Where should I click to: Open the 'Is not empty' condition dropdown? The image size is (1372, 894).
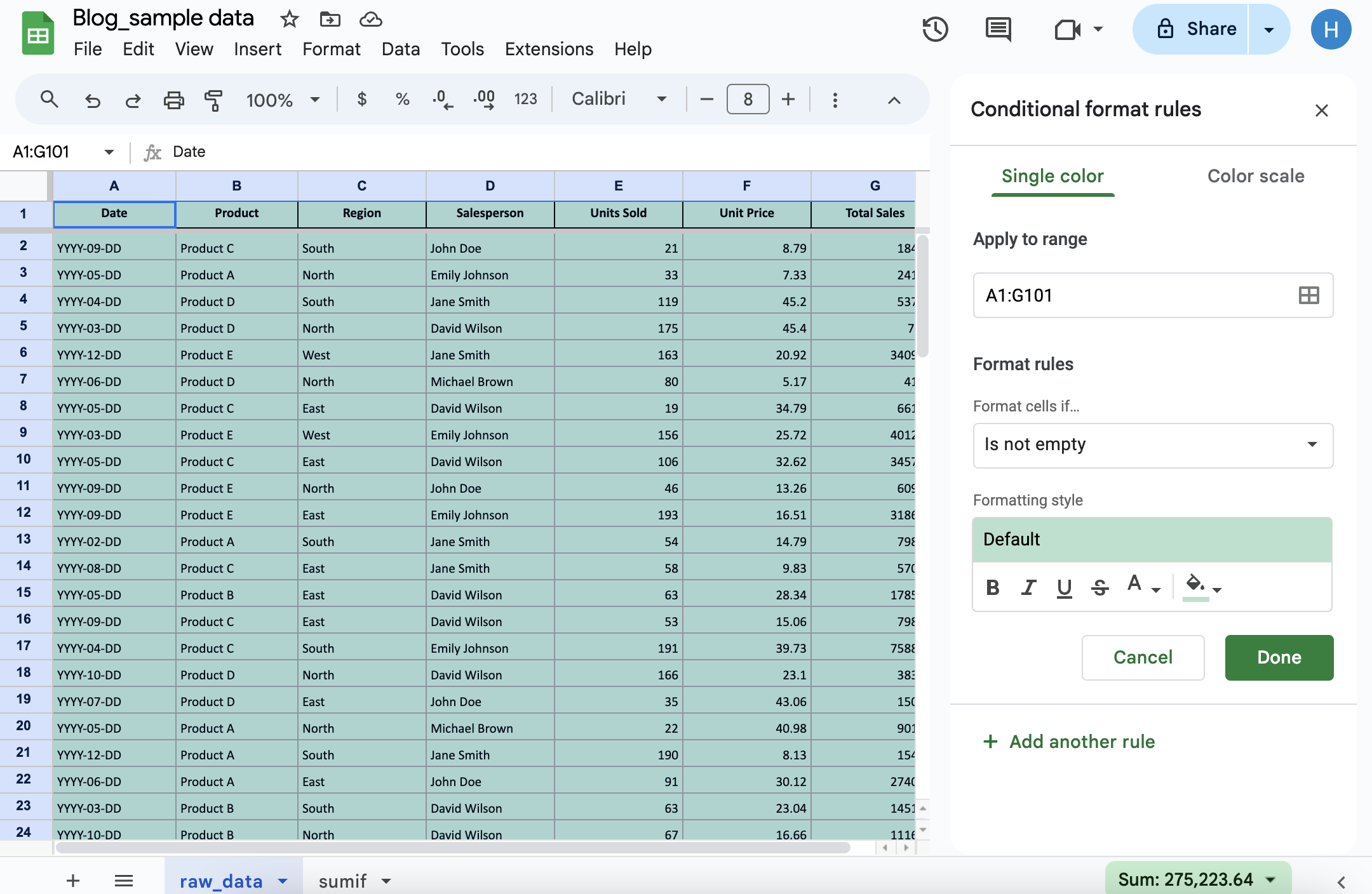pos(1152,445)
